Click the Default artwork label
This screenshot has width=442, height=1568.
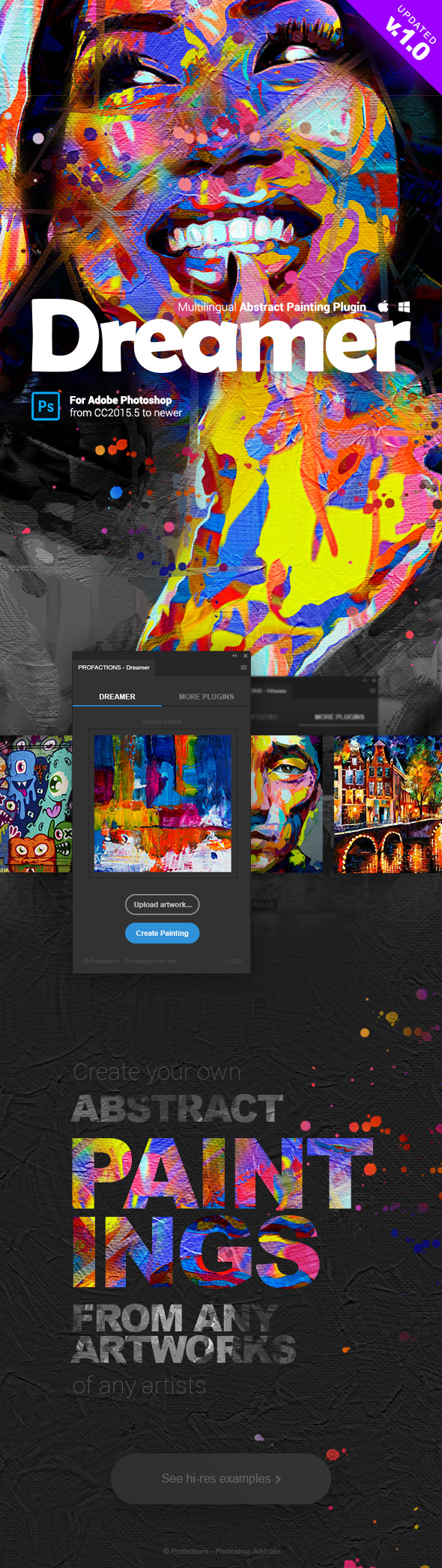click(x=162, y=722)
